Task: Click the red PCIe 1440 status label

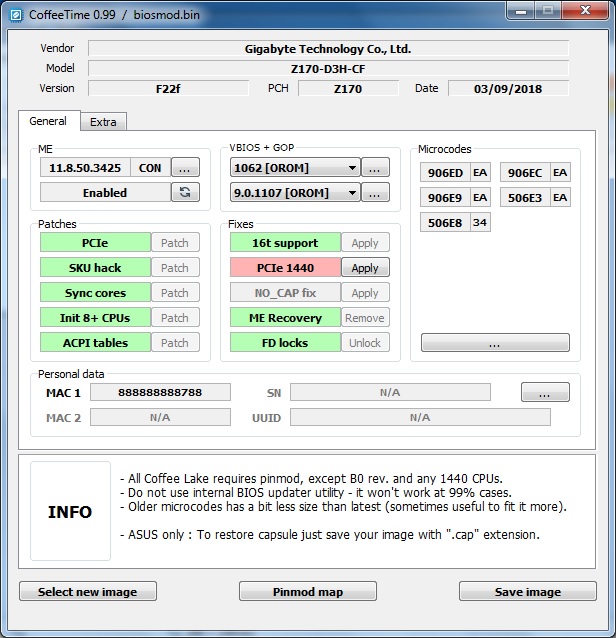Action: click(285, 267)
